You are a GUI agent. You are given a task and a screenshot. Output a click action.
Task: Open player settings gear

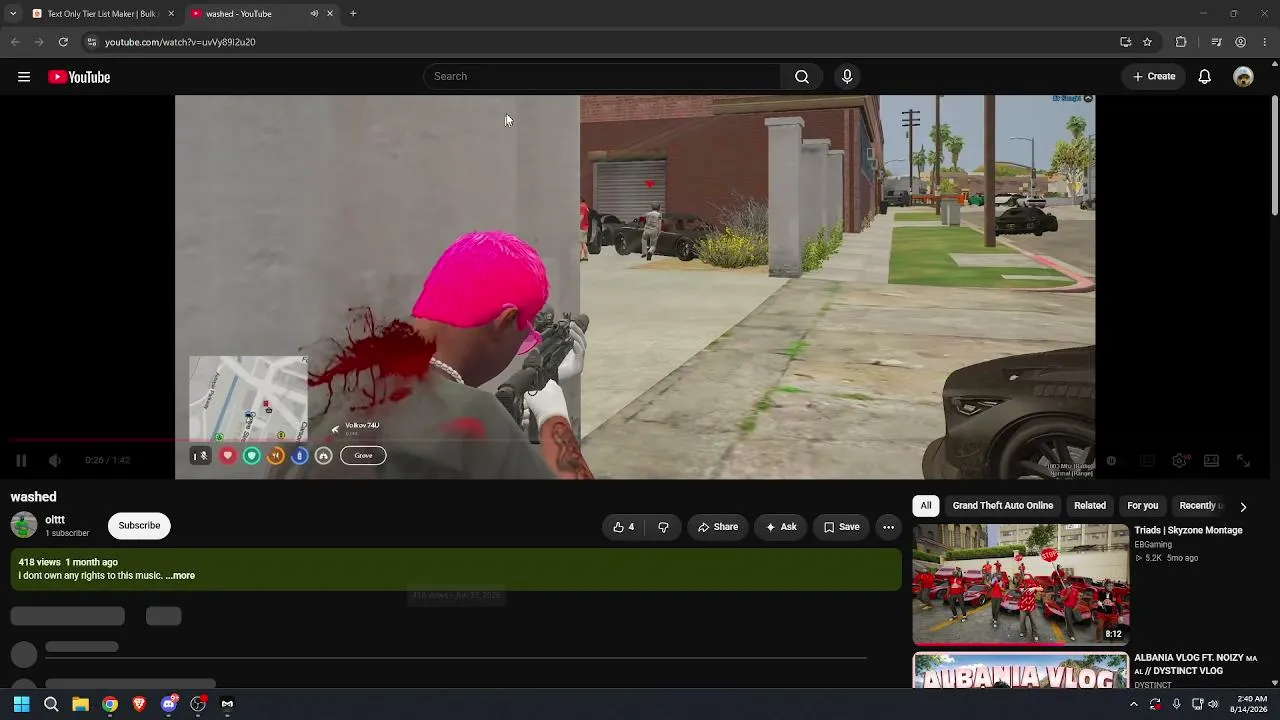click(x=1179, y=461)
